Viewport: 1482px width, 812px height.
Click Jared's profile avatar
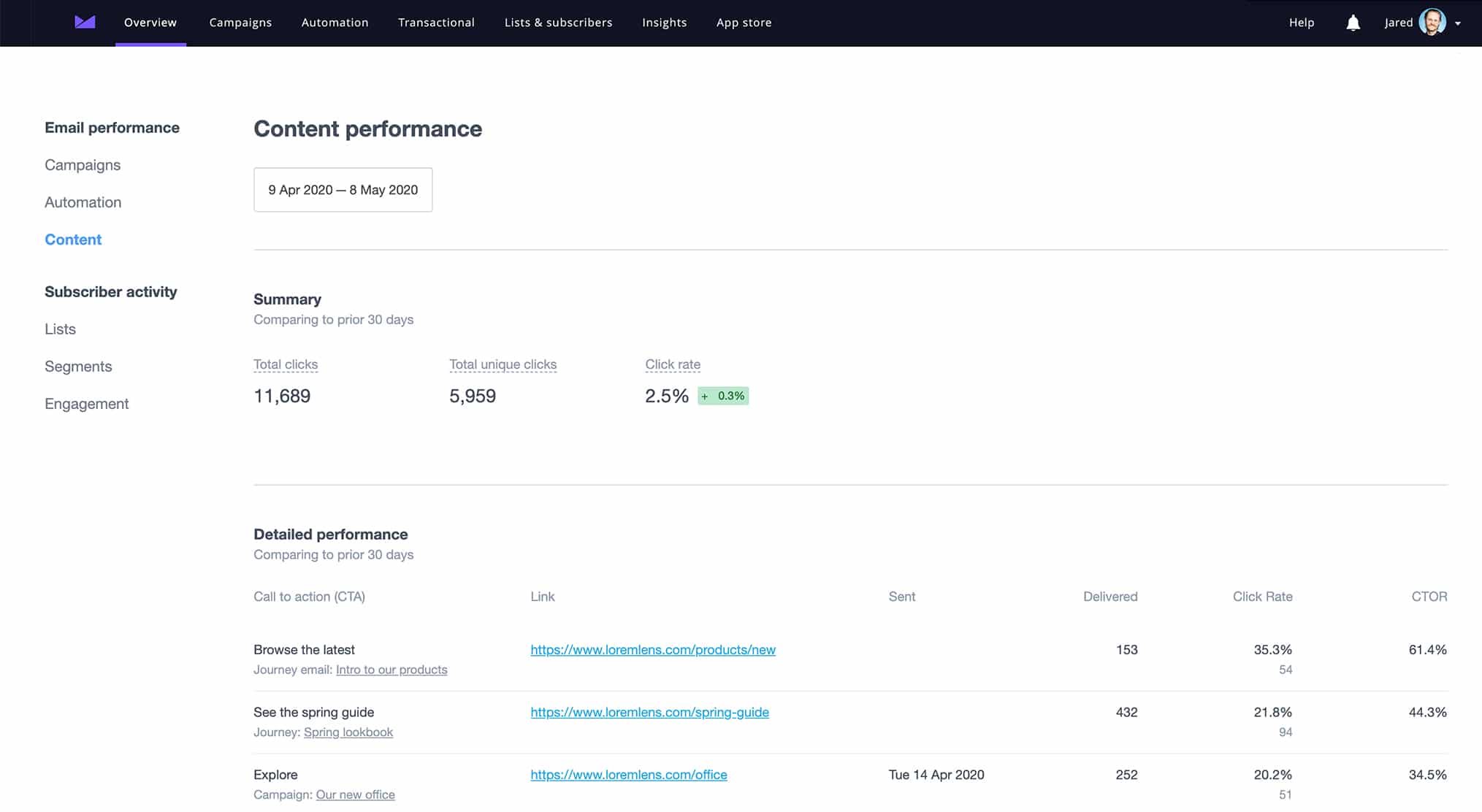pos(1434,22)
